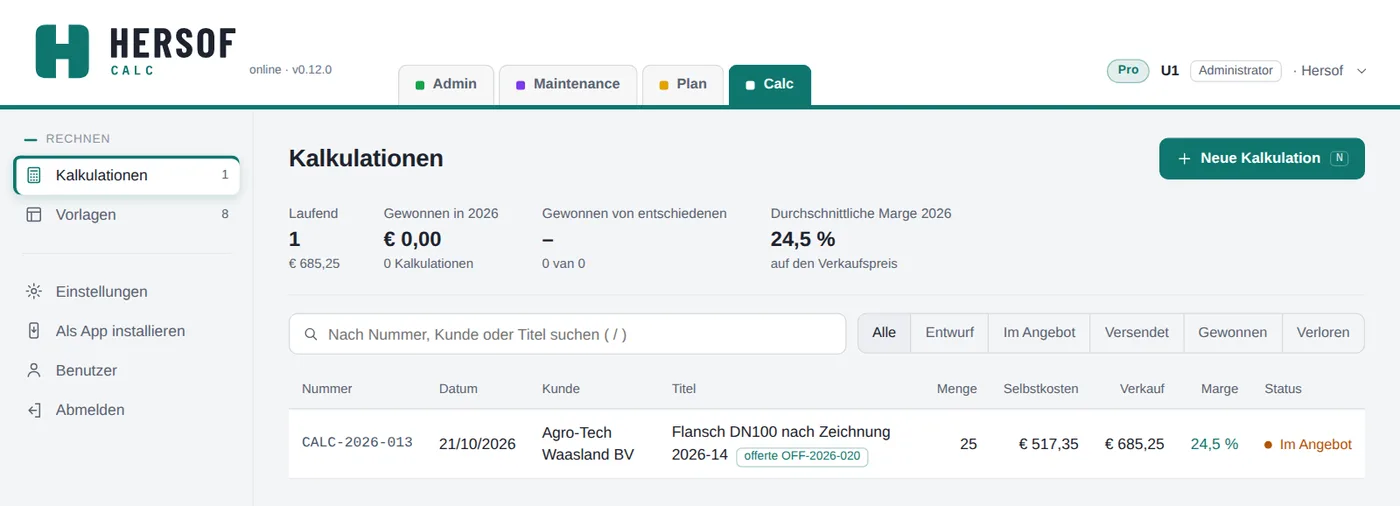1400x506 pixels.
Task: Click the Laufend statistic
Action: pyautogui.click(x=314, y=238)
